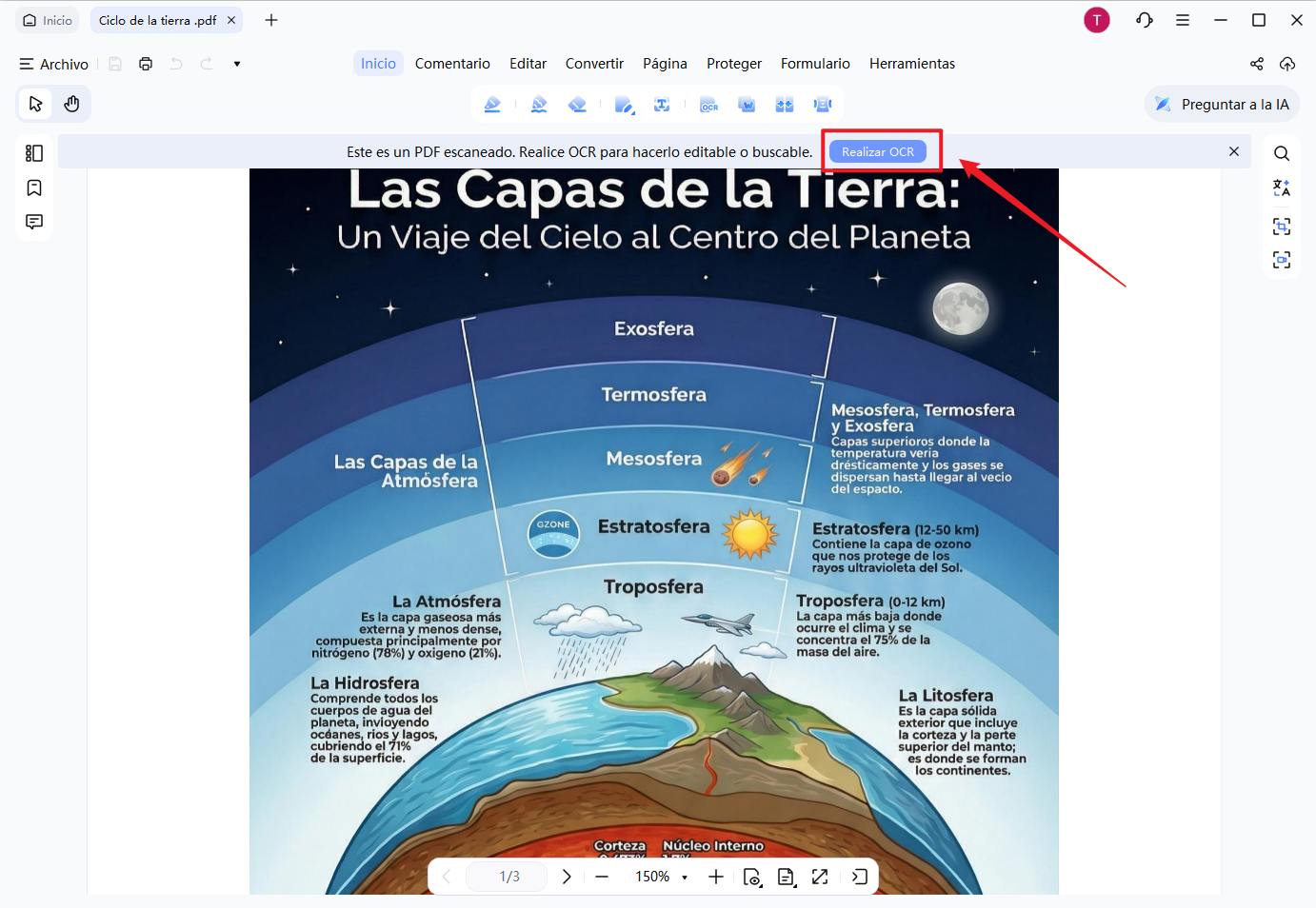Decrease zoom with the minus control

(x=602, y=877)
